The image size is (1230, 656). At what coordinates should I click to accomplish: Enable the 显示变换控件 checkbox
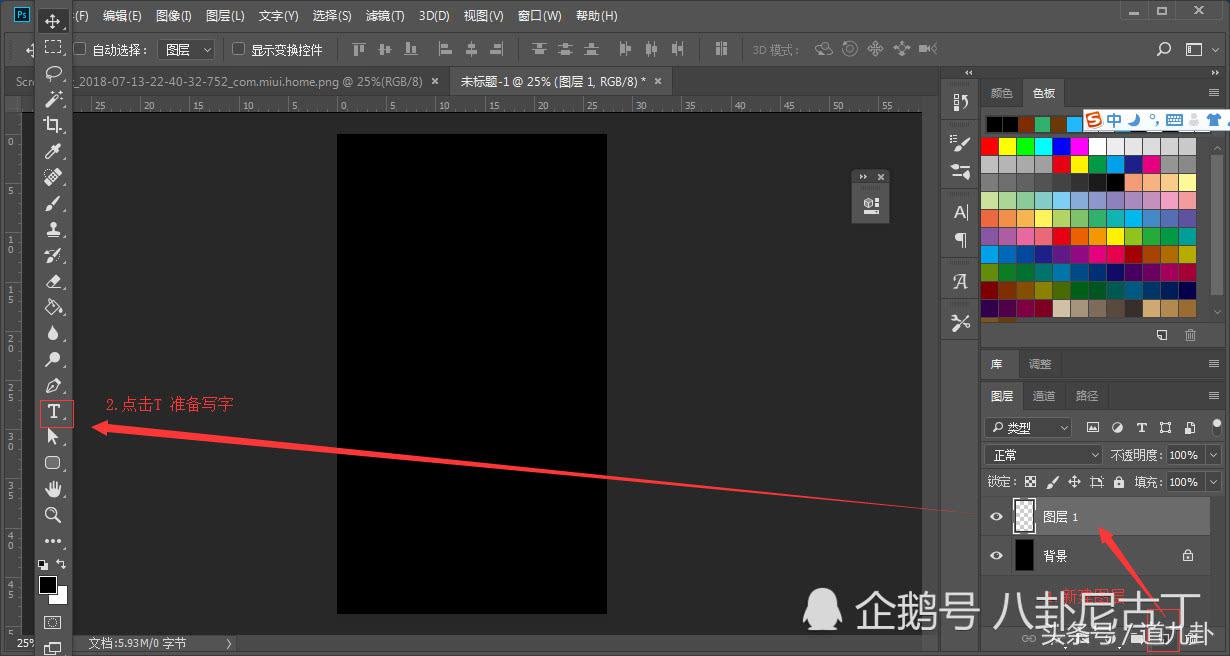(x=238, y=49)
